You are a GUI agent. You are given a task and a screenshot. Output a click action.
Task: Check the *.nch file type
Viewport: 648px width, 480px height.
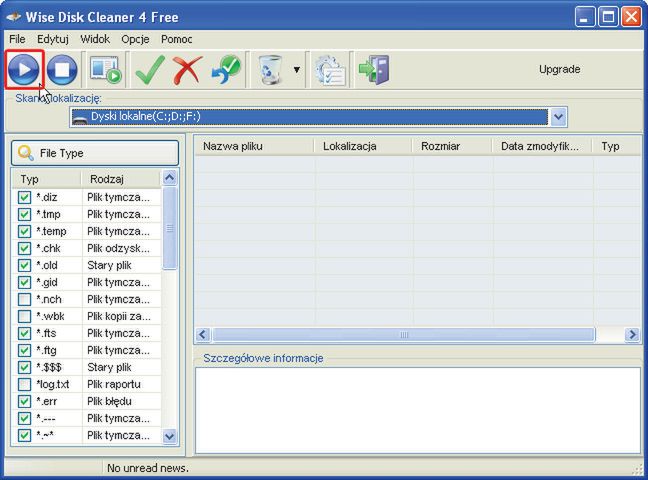24,299
